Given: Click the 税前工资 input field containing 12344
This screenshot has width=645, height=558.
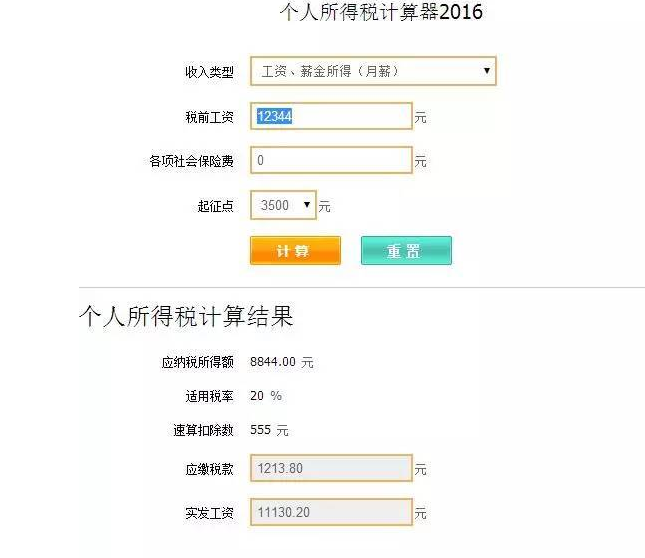Looking at the screenshot, I should [x=331, y=117].
